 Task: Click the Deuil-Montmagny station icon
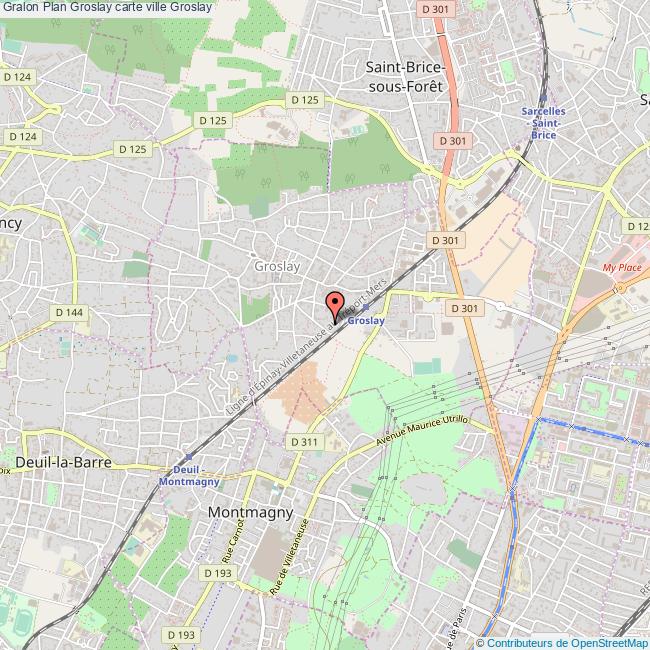[189, 457]
